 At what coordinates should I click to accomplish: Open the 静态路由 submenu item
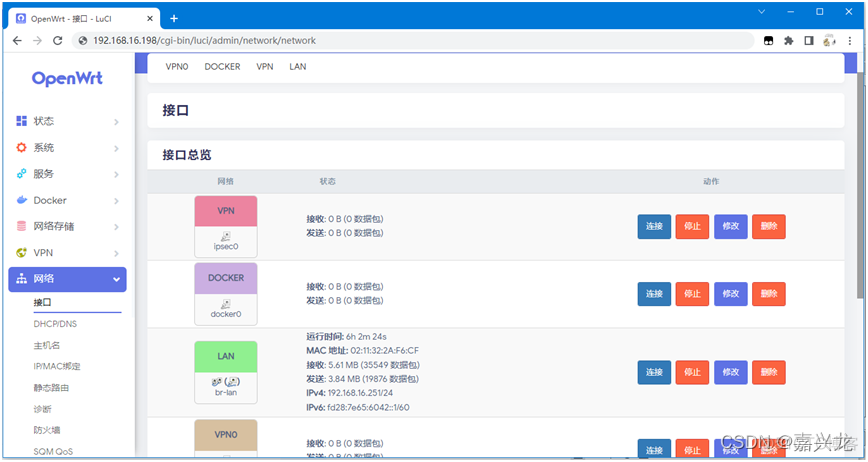51,388
